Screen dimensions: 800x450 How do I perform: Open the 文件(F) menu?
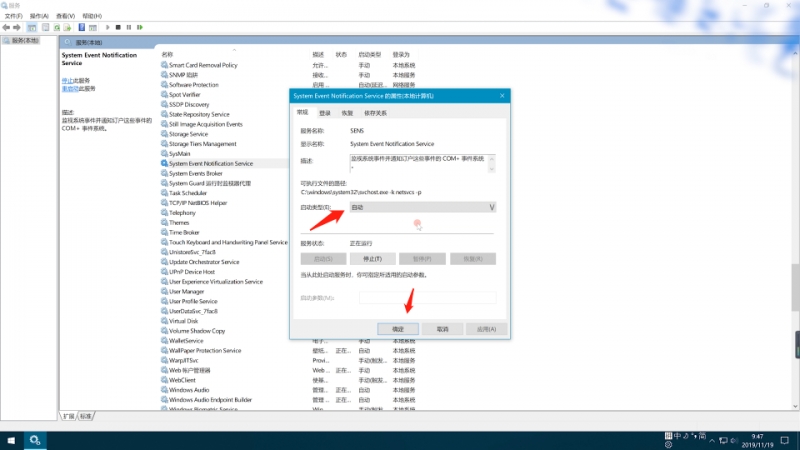[13, 16]
